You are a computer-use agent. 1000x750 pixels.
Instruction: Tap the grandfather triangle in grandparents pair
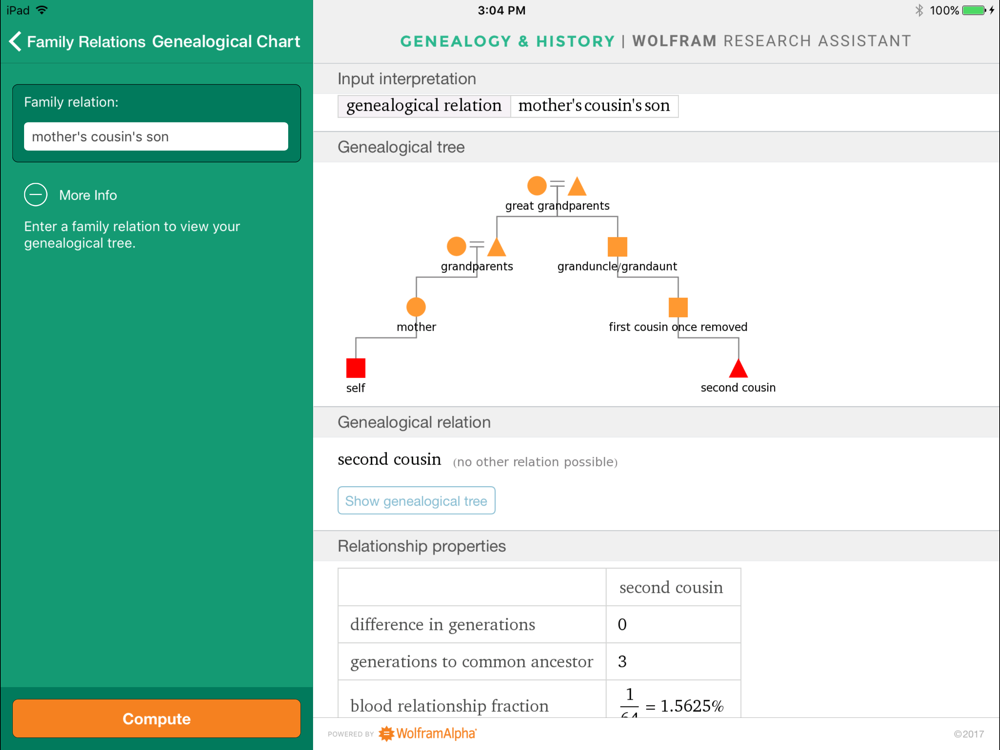(x=496, y=247)
